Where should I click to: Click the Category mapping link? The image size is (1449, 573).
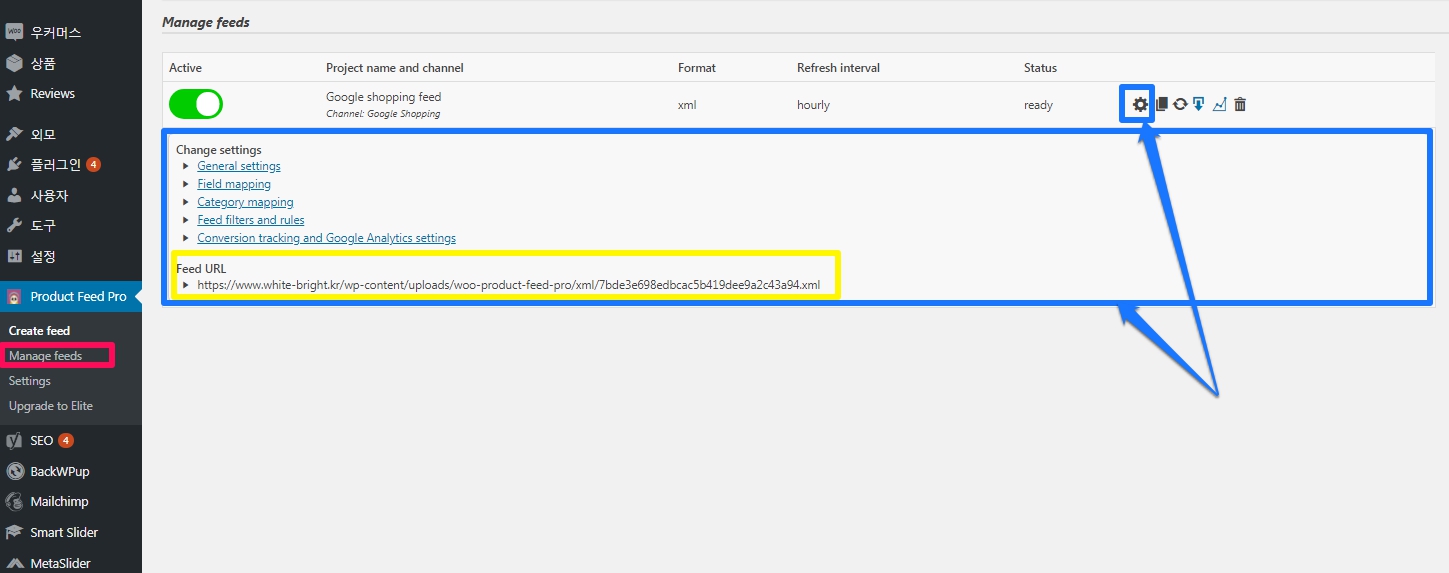tap(245, 202)
